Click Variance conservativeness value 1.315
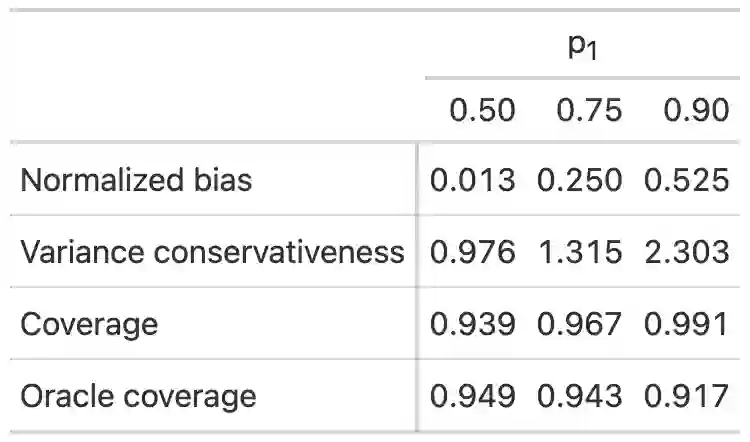Screen dimensions: 750x442 click(x=580, y=252)
